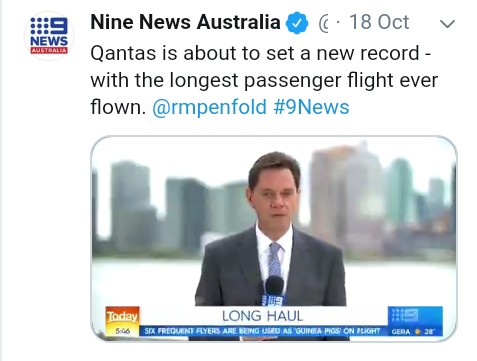The height and width of the screenshot is (361, 477).
Task: Click the SIX FREQUENT FLYERS news ticker
Action: coord(262,331)
